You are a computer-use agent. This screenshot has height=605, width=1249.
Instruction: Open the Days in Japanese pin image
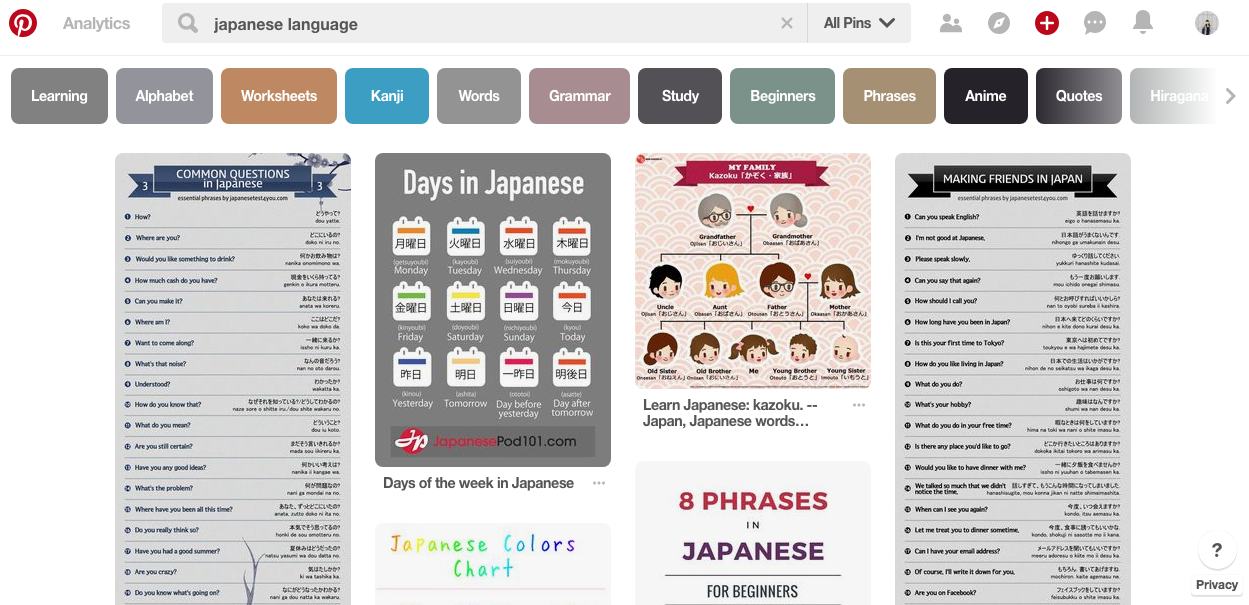(x=493, y=310)
